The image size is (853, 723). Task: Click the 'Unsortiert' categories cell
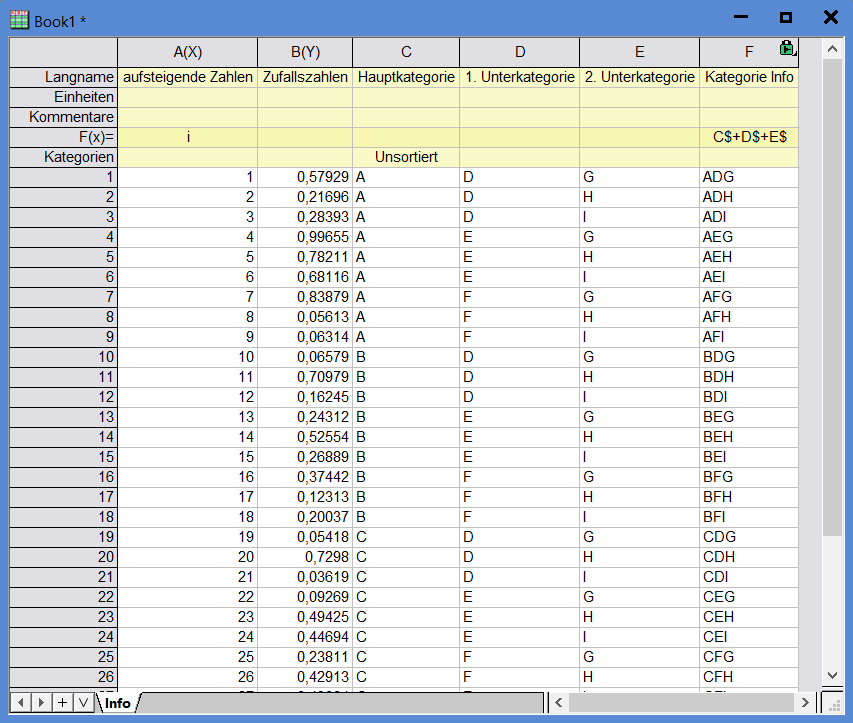tap(406, 157)
